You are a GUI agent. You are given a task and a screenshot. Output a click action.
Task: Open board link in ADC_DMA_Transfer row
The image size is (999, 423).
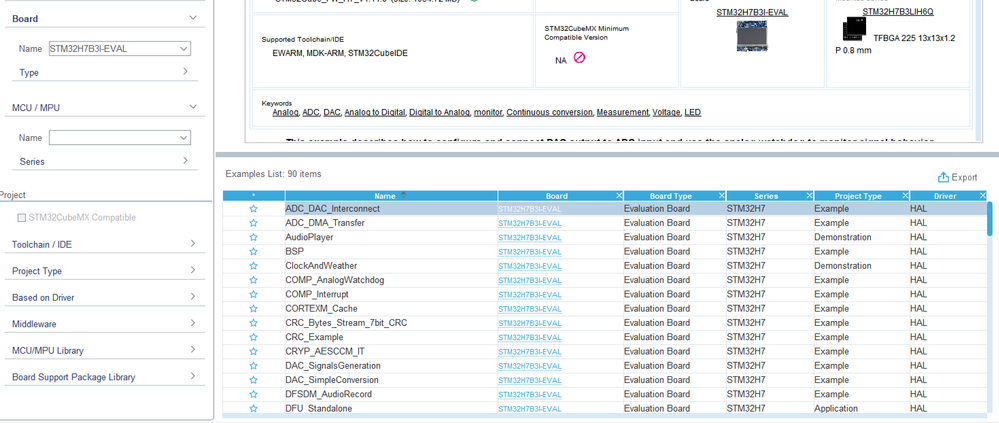[x=529, y=224]
